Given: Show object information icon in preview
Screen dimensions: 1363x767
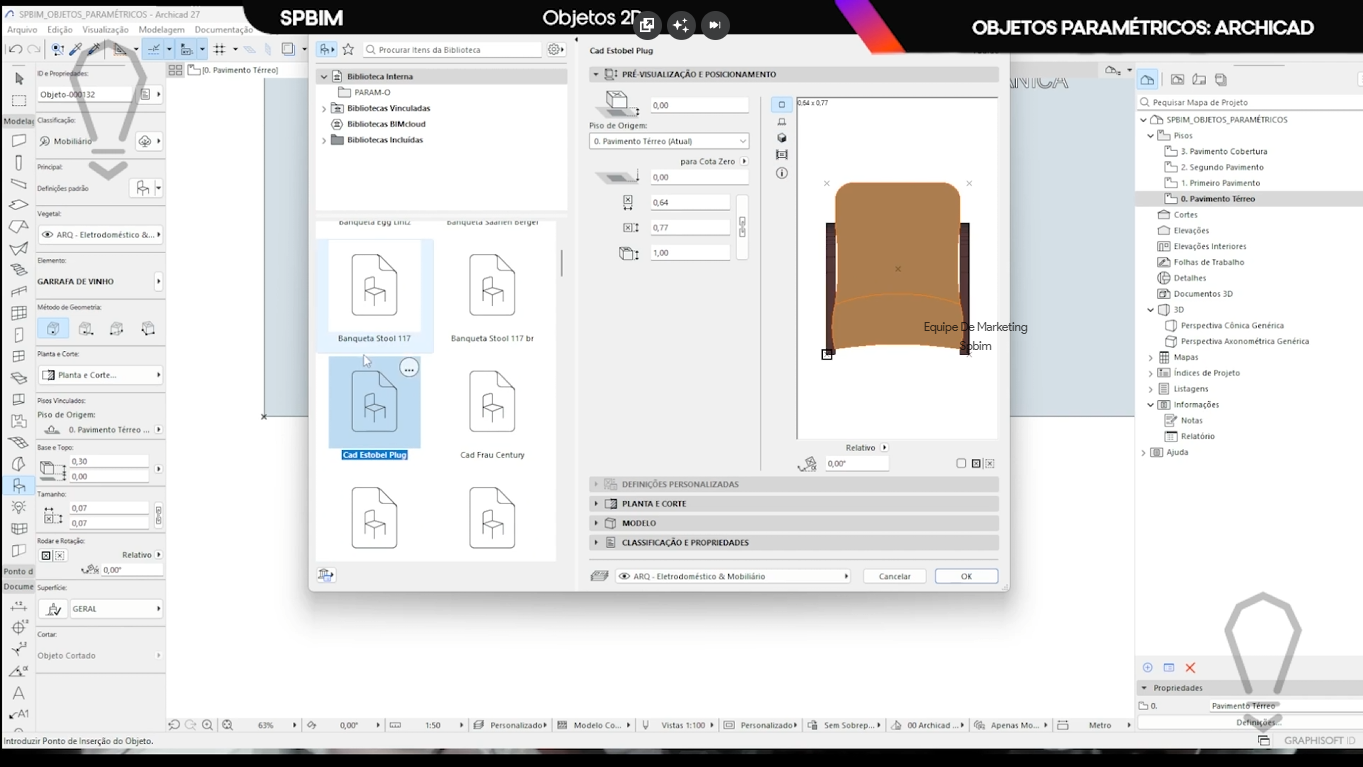Looking at the screenshot, I should 782,173.
